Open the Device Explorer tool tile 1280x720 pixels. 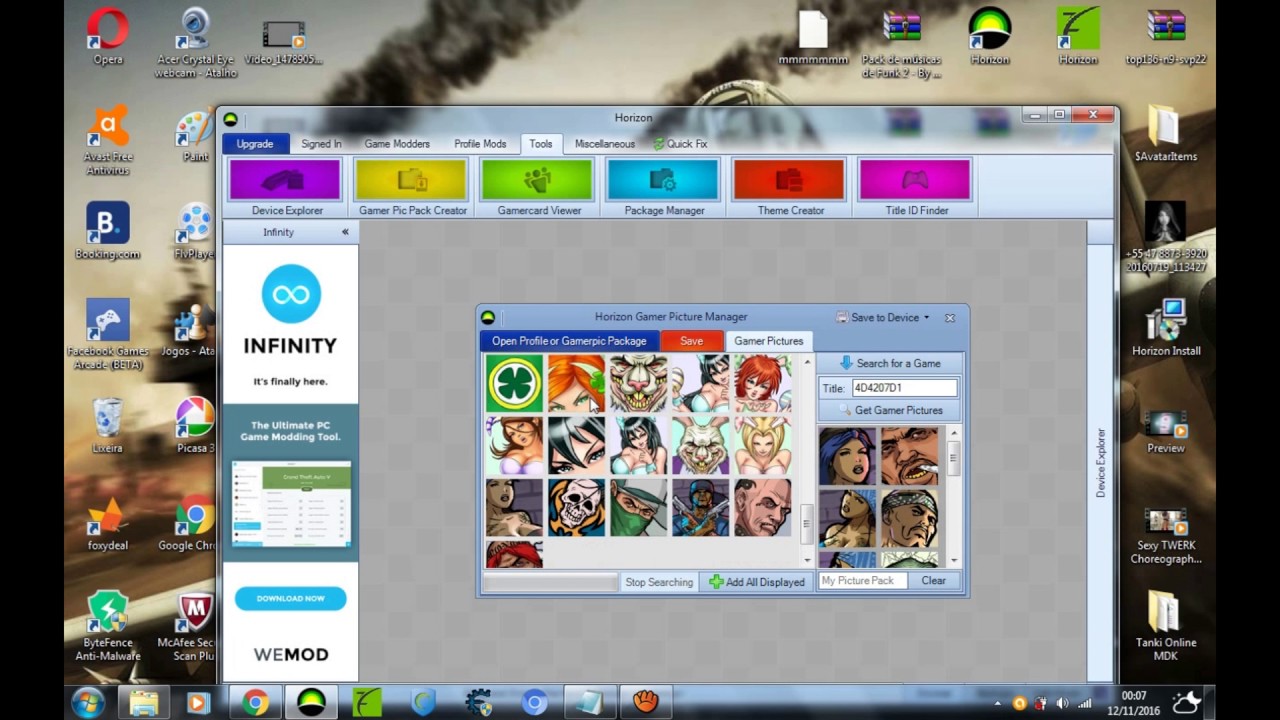(286, 188)
